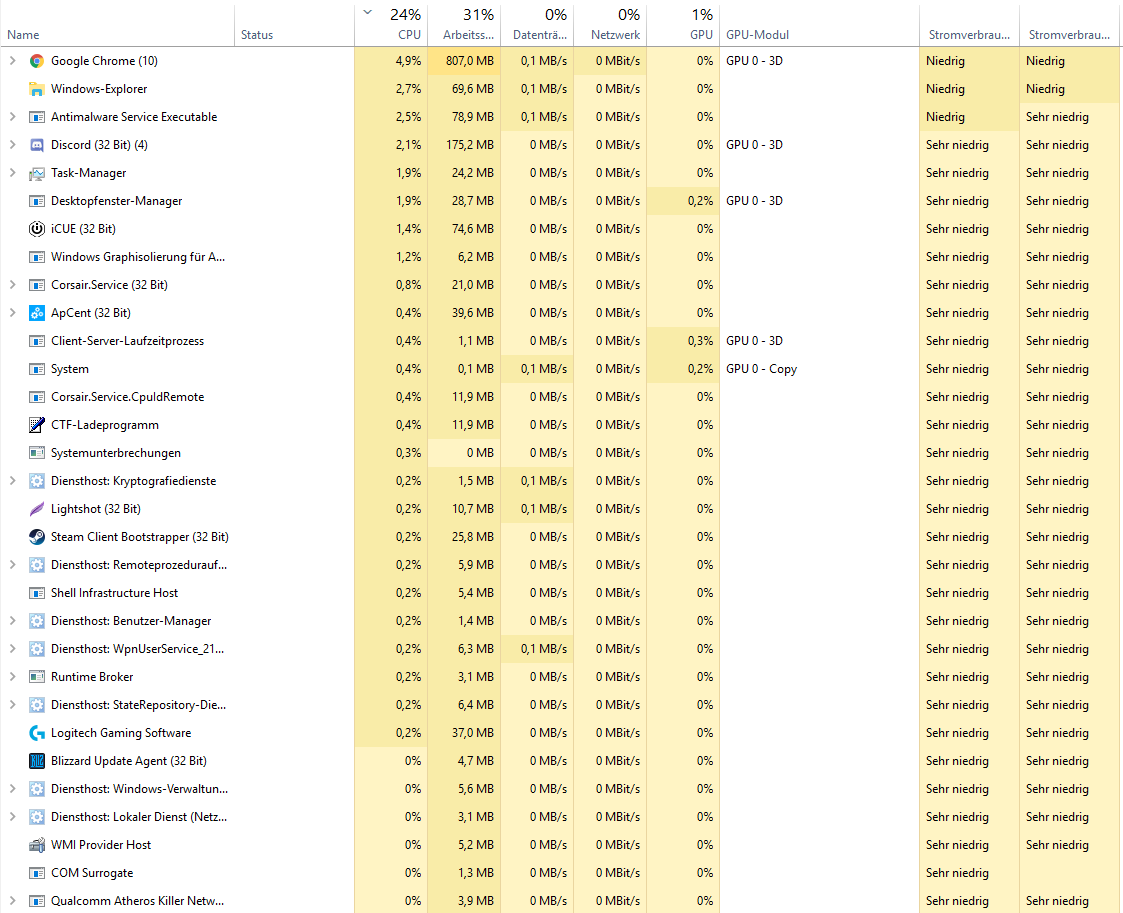Sort by Arbeitsspeicher column header
The width and height of the screenshot is (1123, 913).
tap(468, 34)
